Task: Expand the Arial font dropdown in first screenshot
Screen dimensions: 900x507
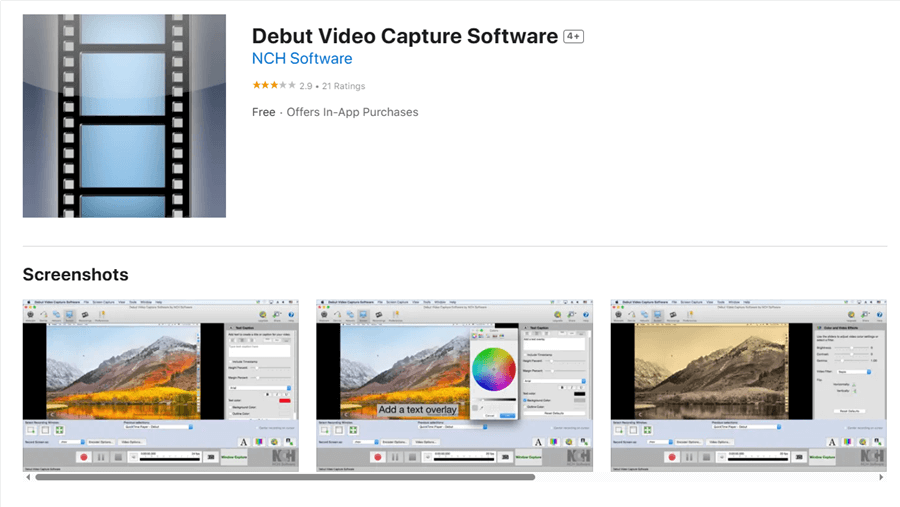Action: click(x=260, y=388)
